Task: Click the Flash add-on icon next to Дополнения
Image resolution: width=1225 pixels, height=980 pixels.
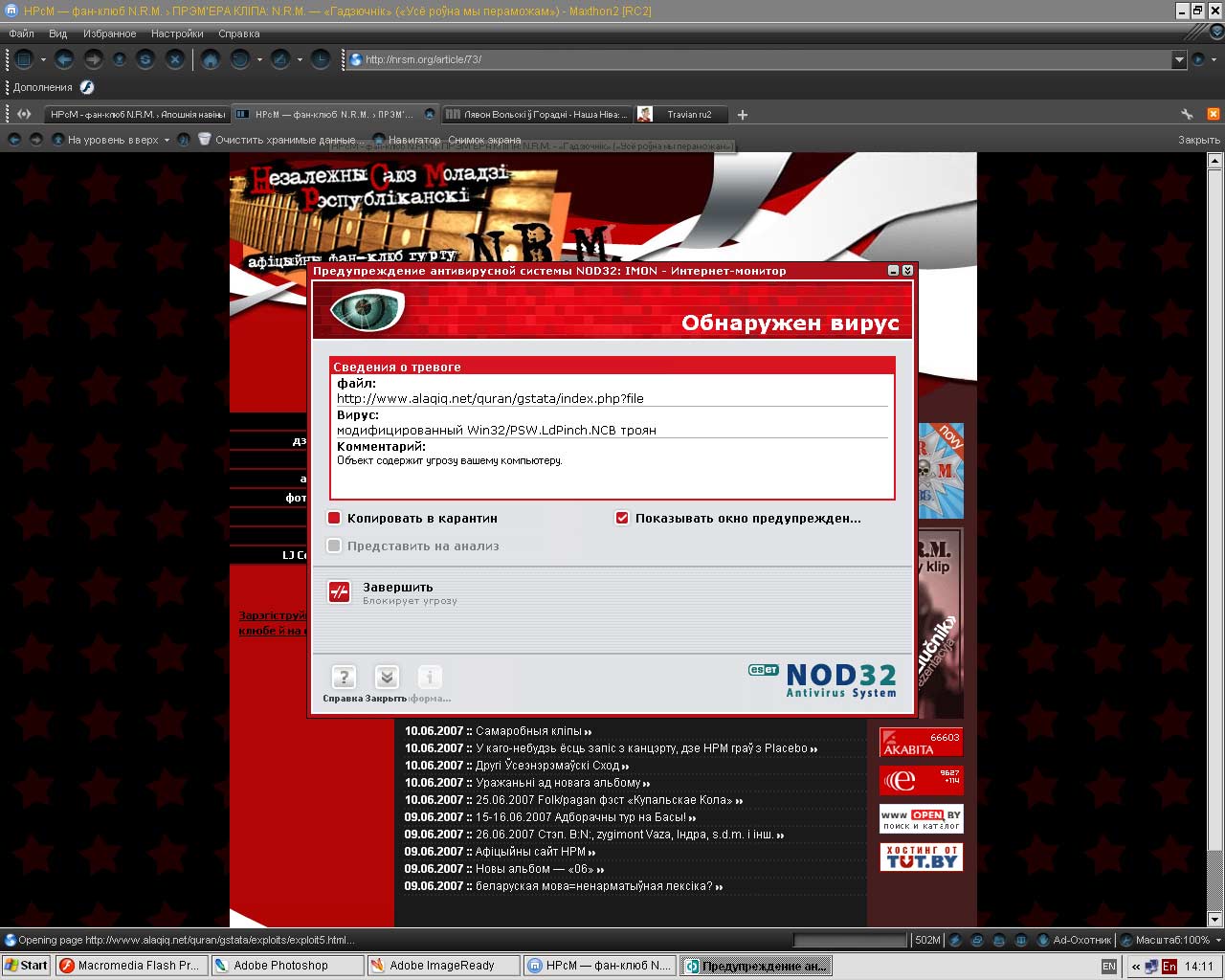Action: point(87,87)
